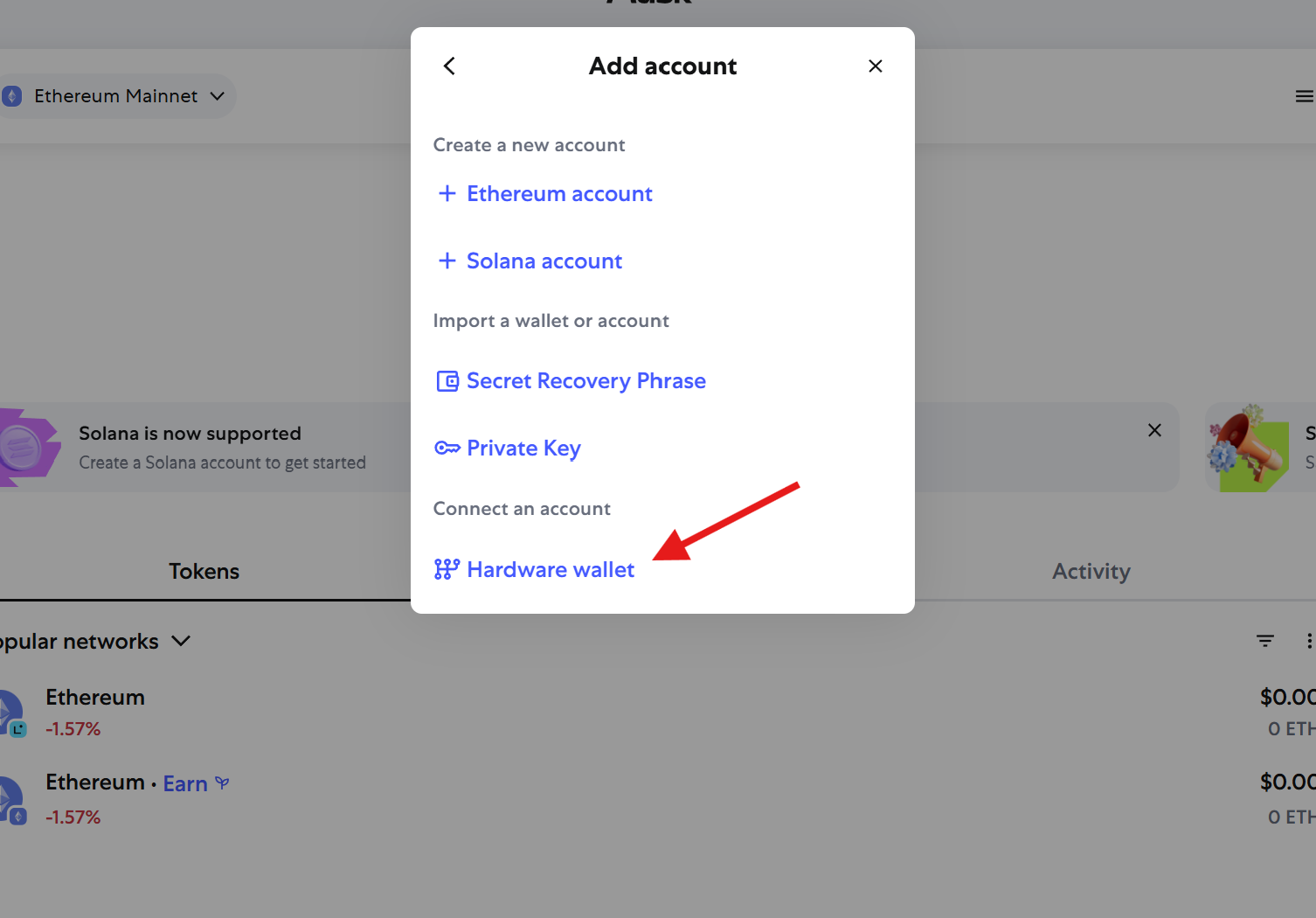
Task: Click the first Ethereum token icon
Action: point(12,713)
